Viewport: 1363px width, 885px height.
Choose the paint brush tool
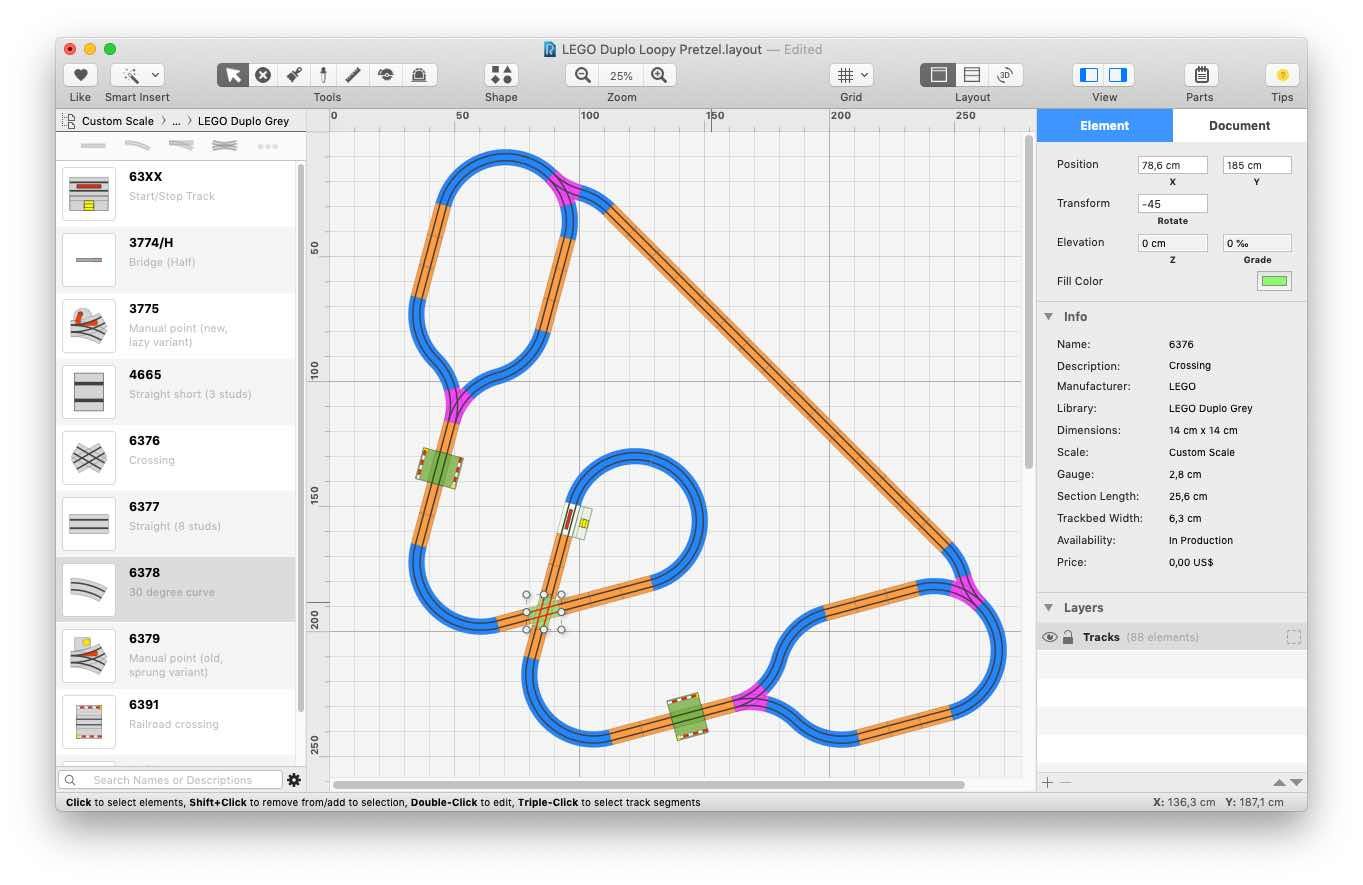294,75
